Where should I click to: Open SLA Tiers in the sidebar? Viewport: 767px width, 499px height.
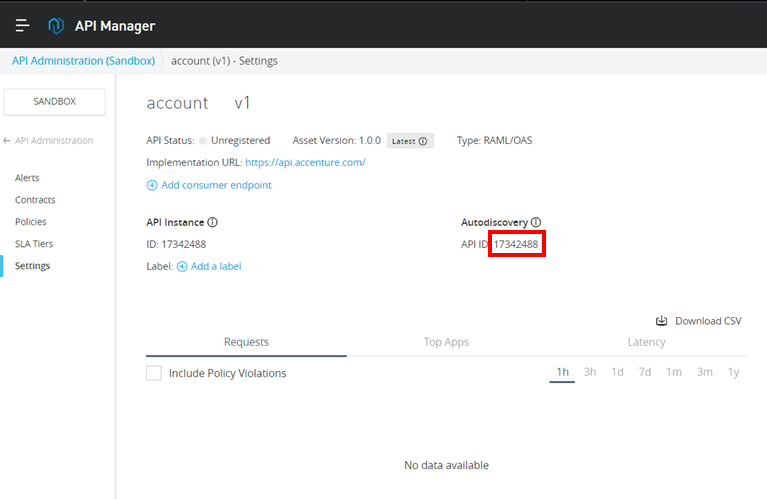(34, 244)
